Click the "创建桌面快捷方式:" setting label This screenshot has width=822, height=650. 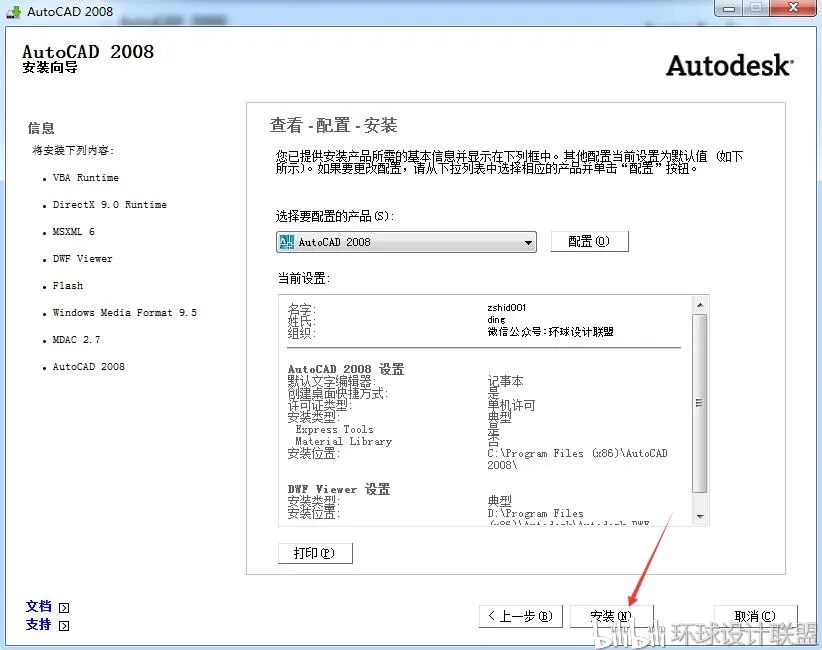[x=338, y=393]
